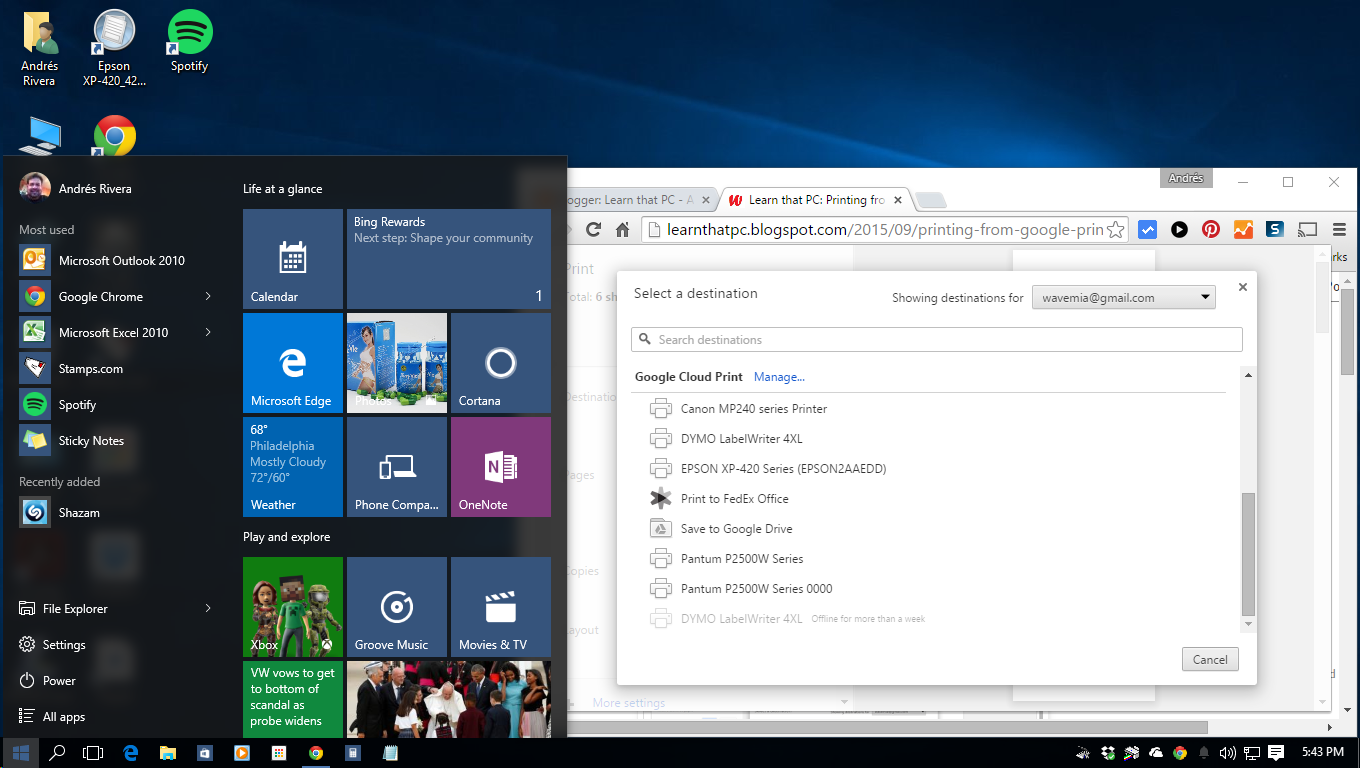Open the VW vows news tile
1360x768 pixels.
293,700
